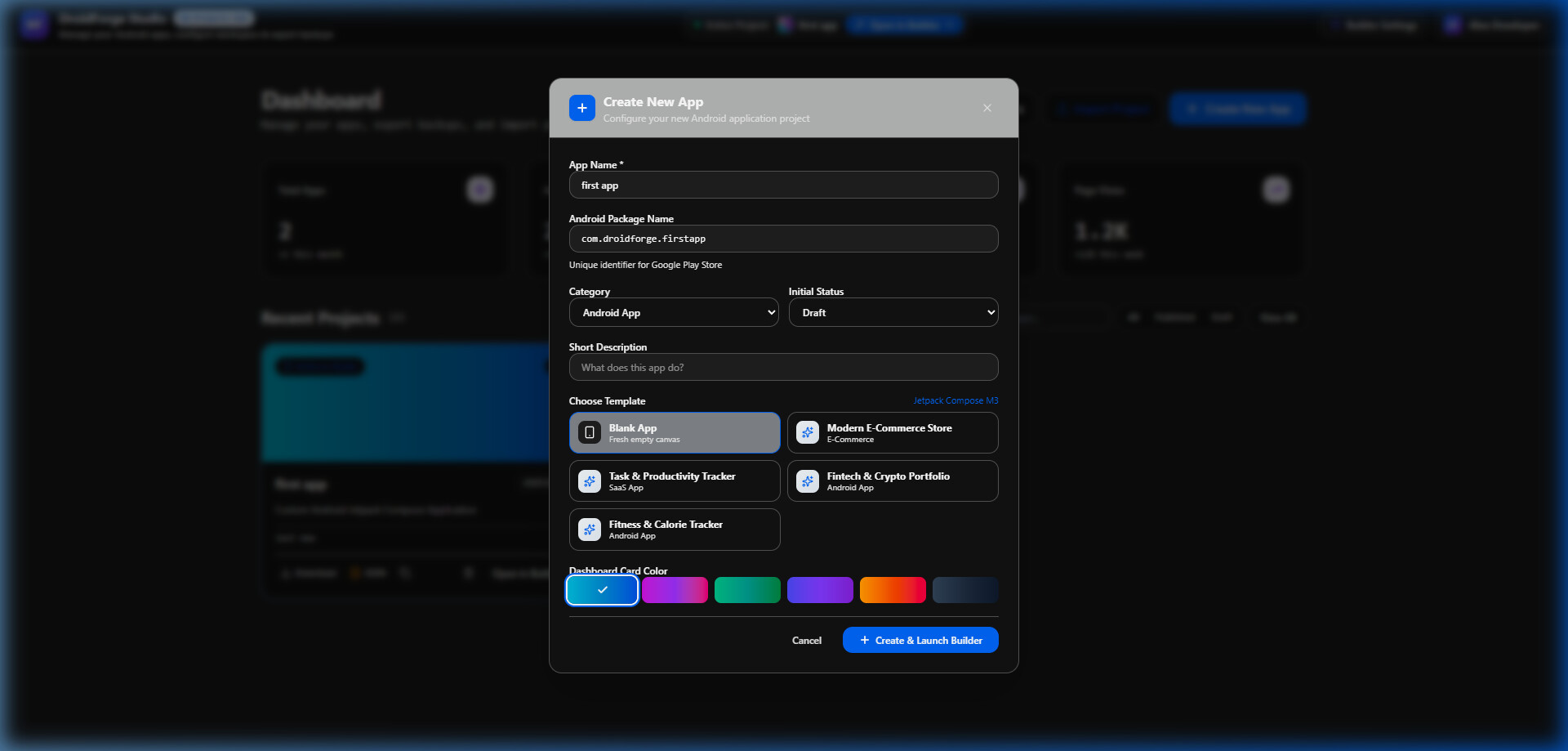The width and height of the screenshot is (1568, 751).
Task: Choose the Modern E-Commerce Store template icon
Action: click(x=808, y=432)
